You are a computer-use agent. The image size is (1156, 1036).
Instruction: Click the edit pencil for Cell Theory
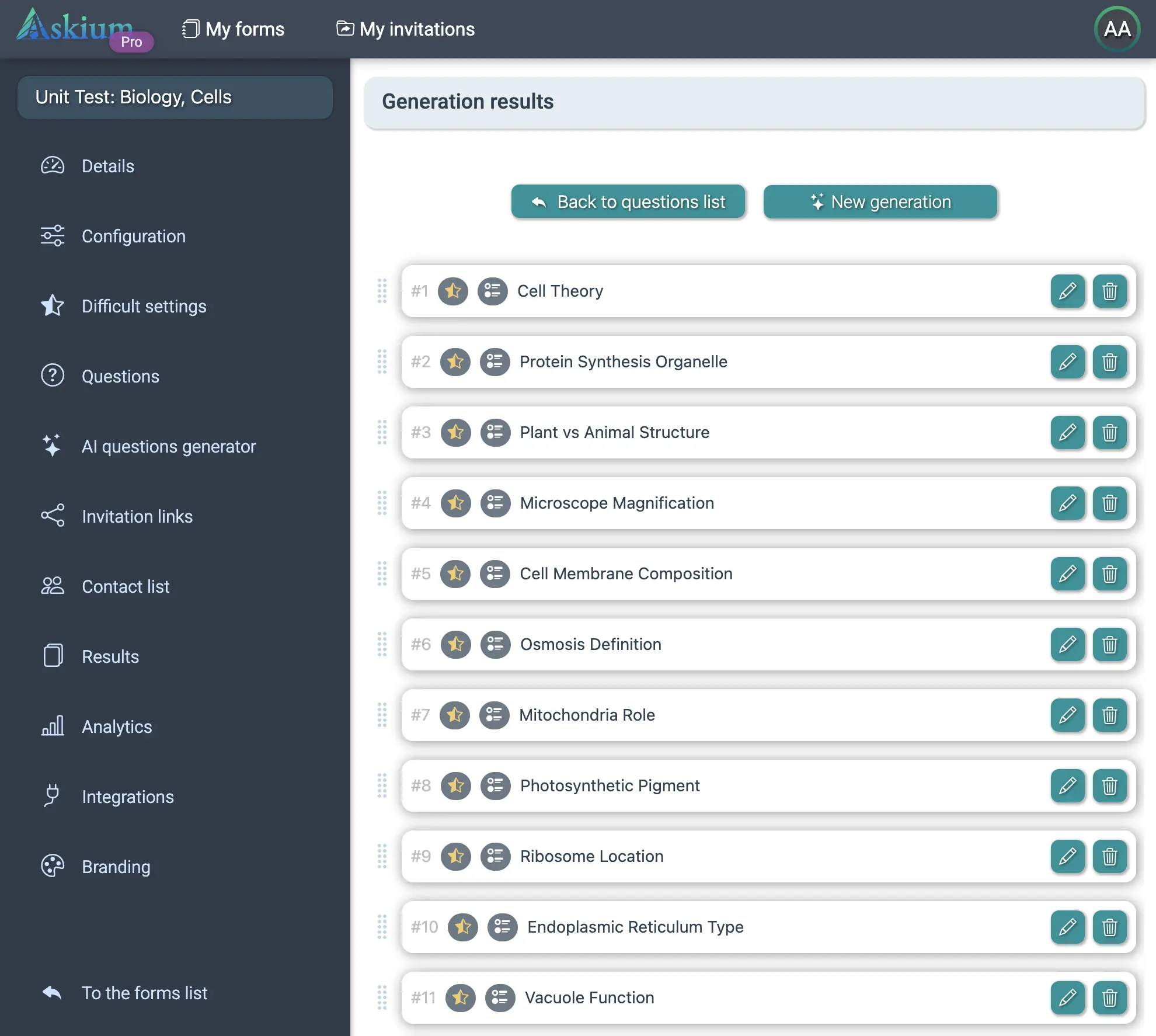point(1067,291)
